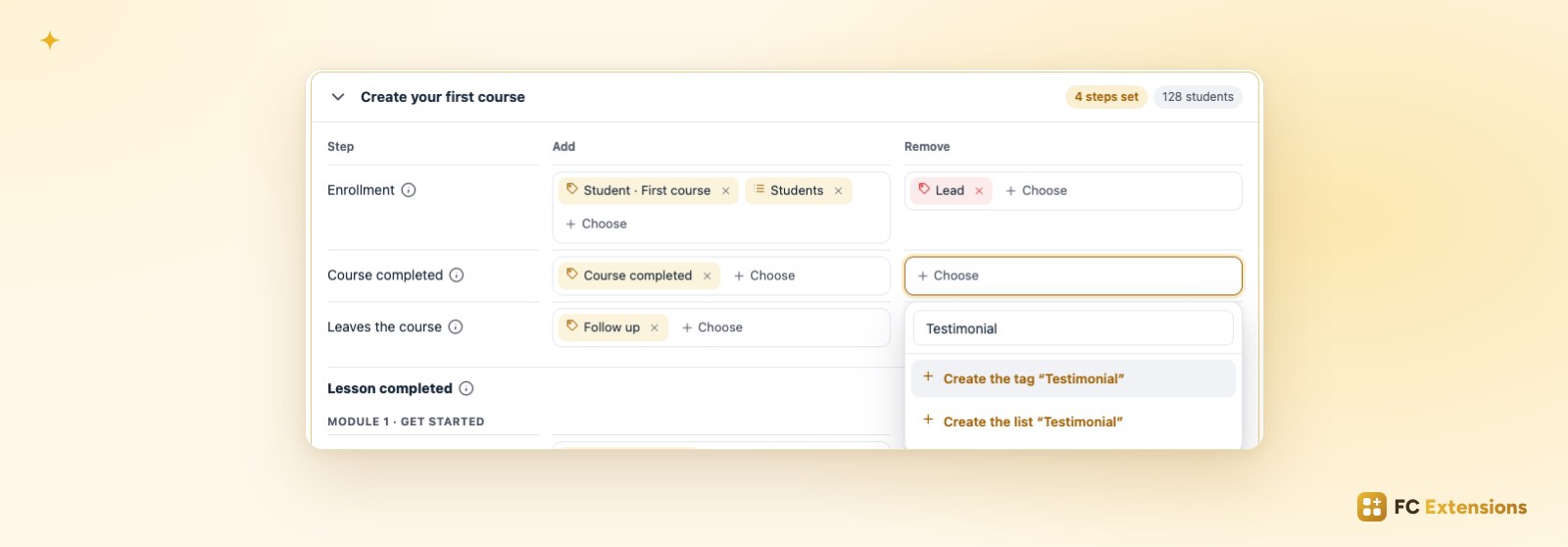The image size is (1568, 547).
Task: Open Choose beside Course completed tag
Action: (x=763, y=276)
